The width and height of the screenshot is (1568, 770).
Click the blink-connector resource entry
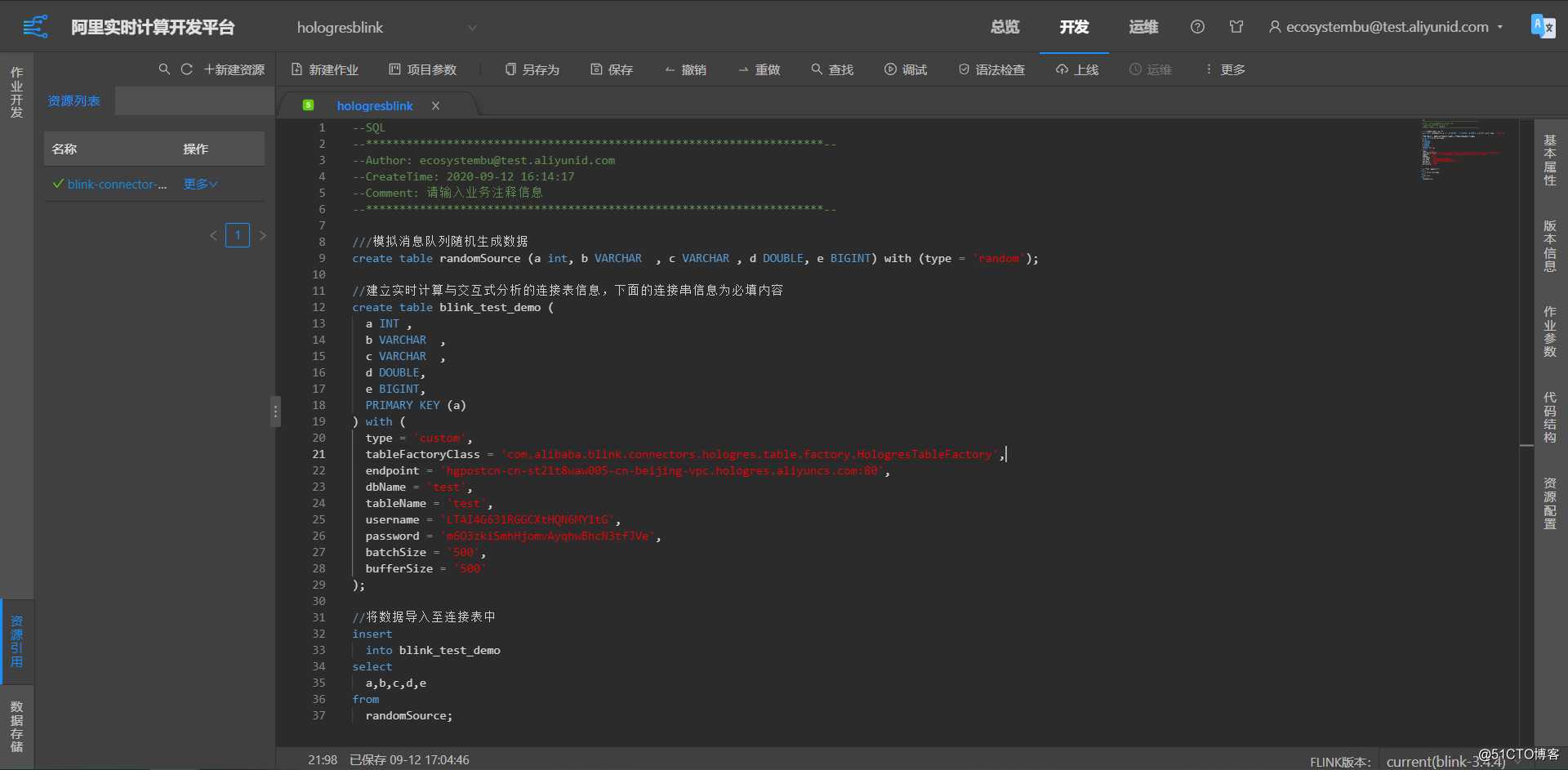[x=117, y=185]
